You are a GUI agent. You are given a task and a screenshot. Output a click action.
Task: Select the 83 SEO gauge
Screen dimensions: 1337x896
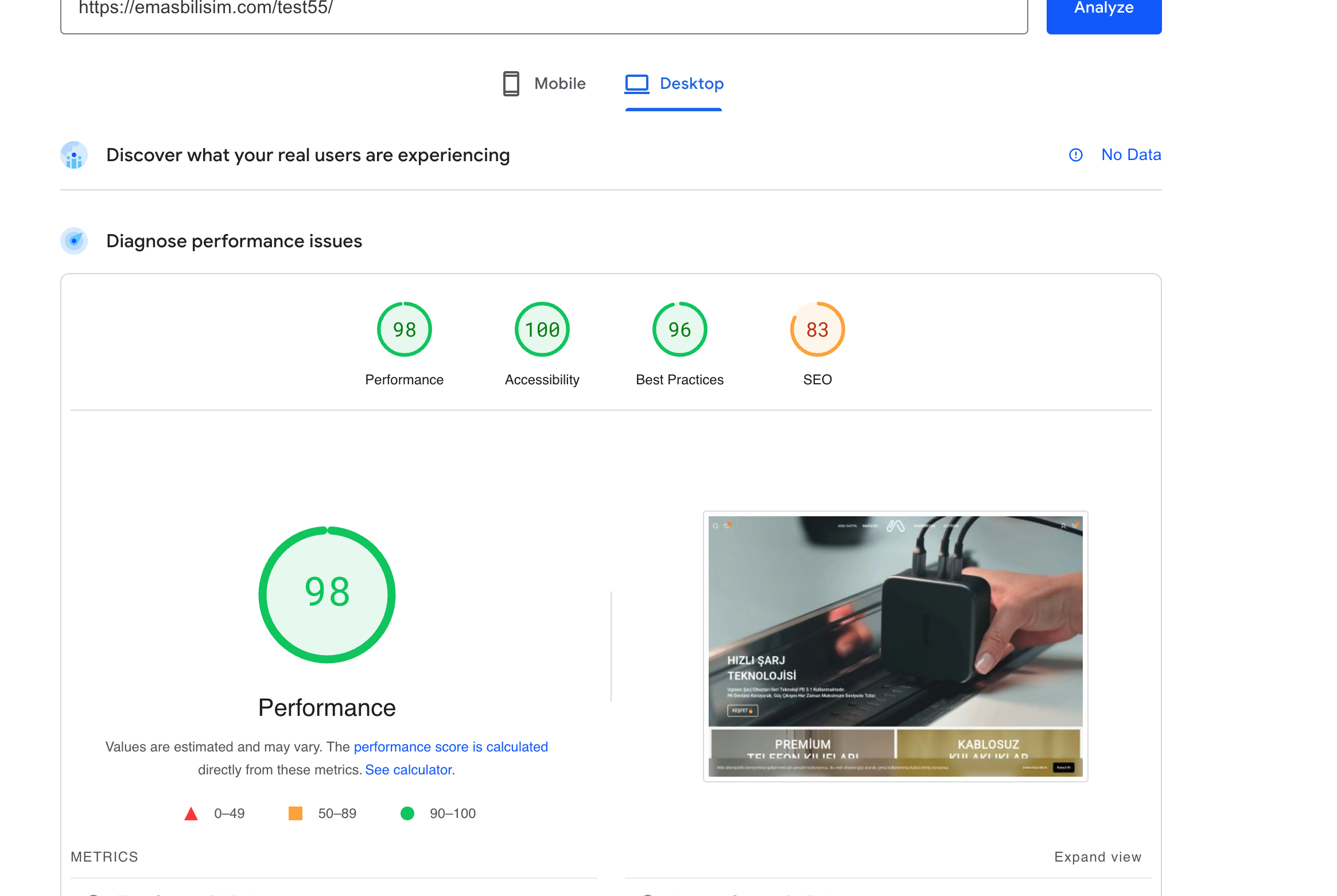(x=817, y=330)
